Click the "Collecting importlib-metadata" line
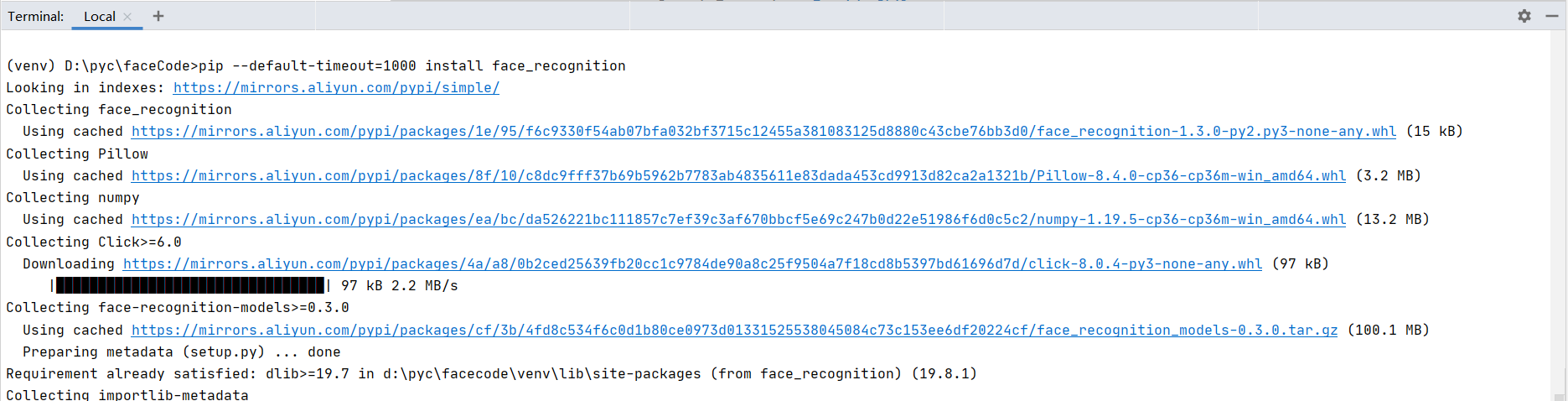The image size is (1568, 401). coord(127,394)
